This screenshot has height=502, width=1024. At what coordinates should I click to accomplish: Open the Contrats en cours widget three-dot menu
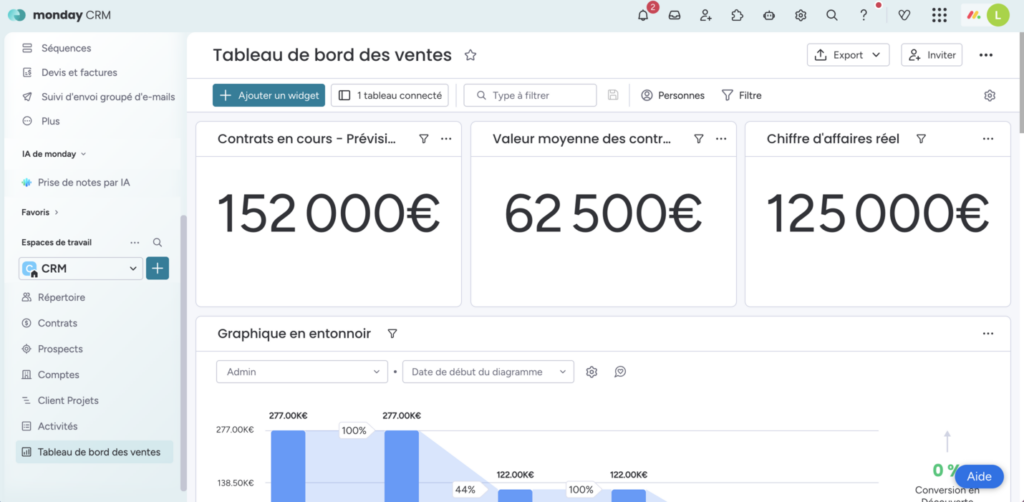[446, 138]
